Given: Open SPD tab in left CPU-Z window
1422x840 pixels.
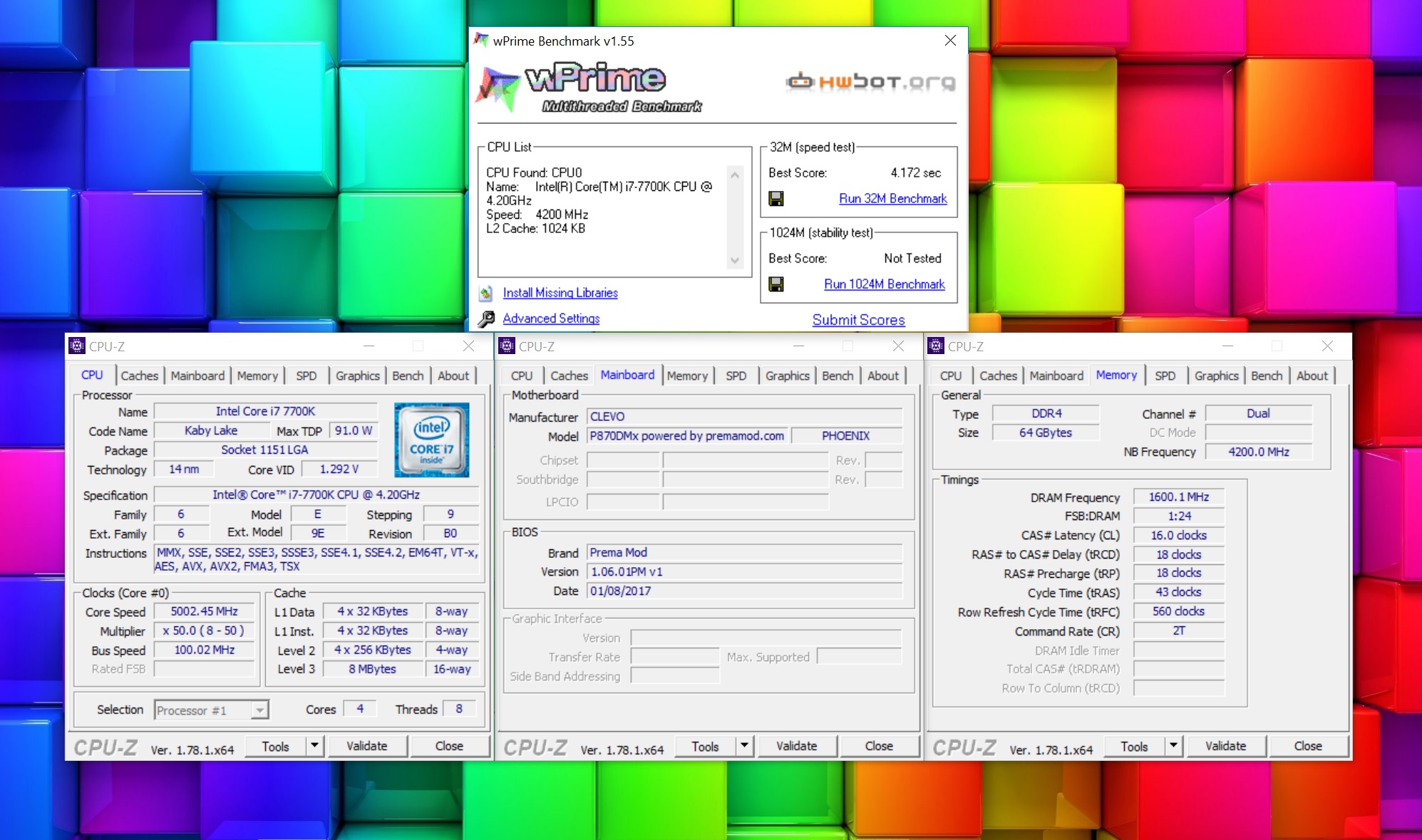Looking at the screenshot, I should (x=306, y=375).
